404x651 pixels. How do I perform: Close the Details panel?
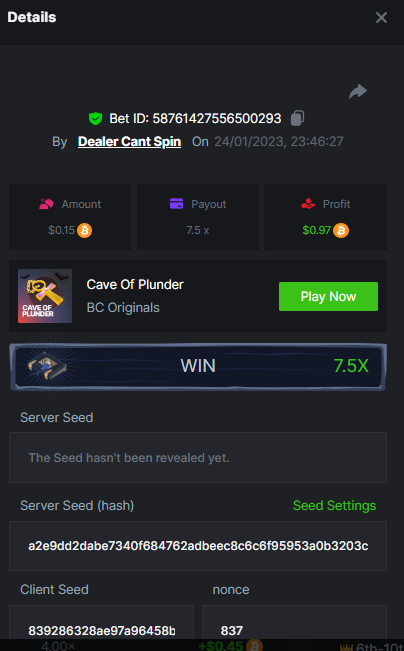tap(381, 17)
